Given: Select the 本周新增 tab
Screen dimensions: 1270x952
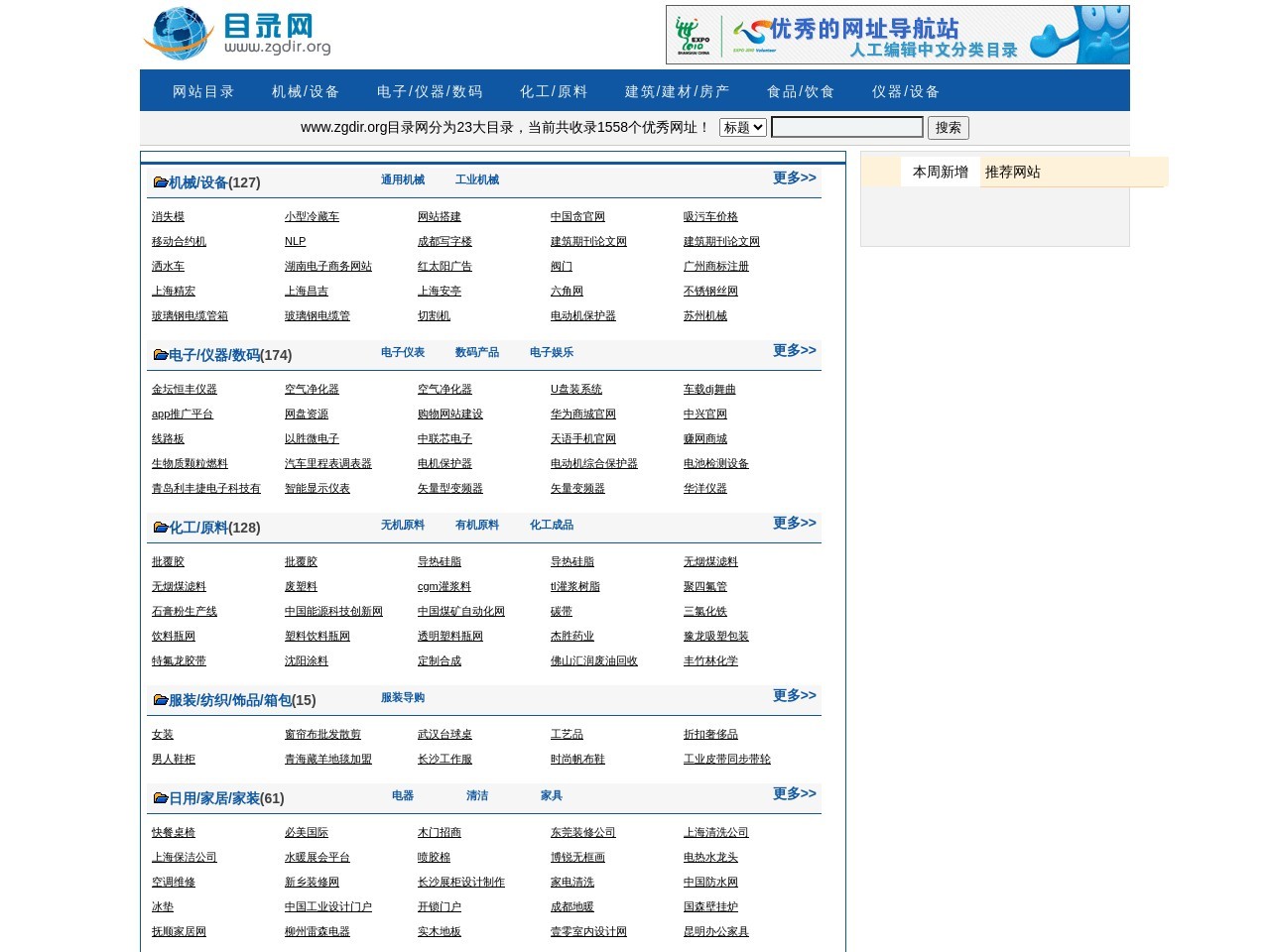Looking at the screenshot, I should click(x=939, y=172).
